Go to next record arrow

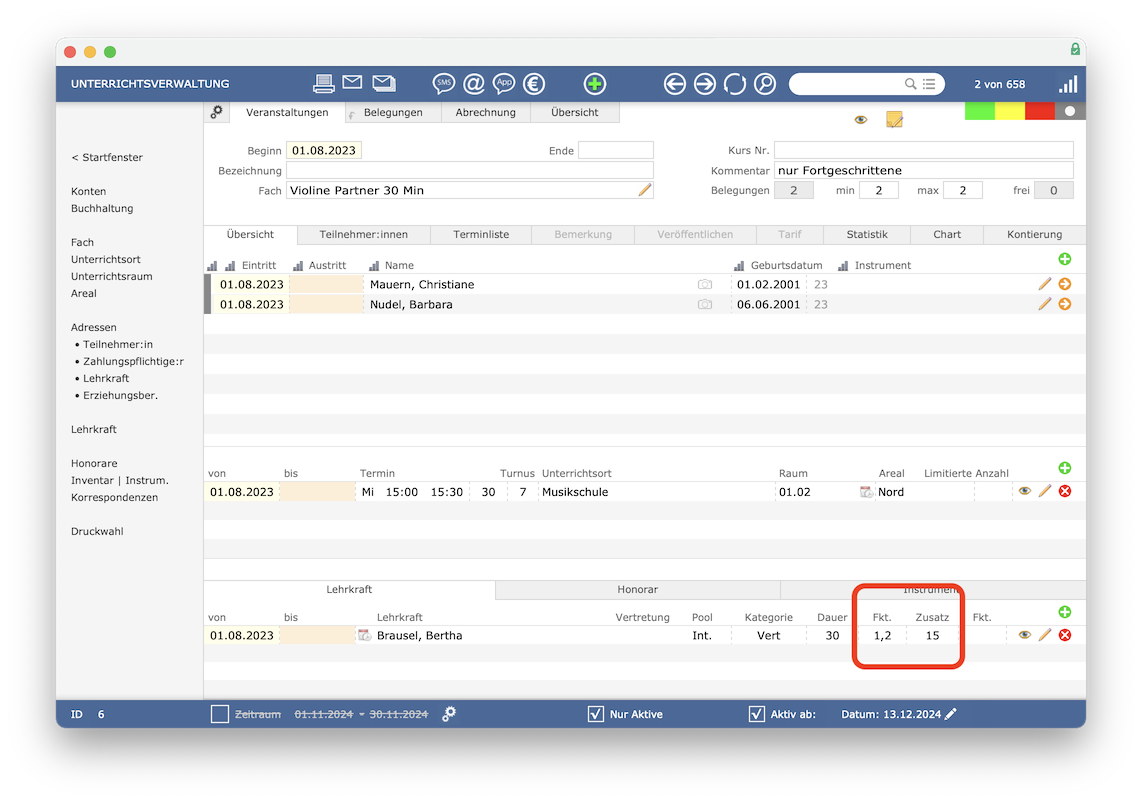704,84
